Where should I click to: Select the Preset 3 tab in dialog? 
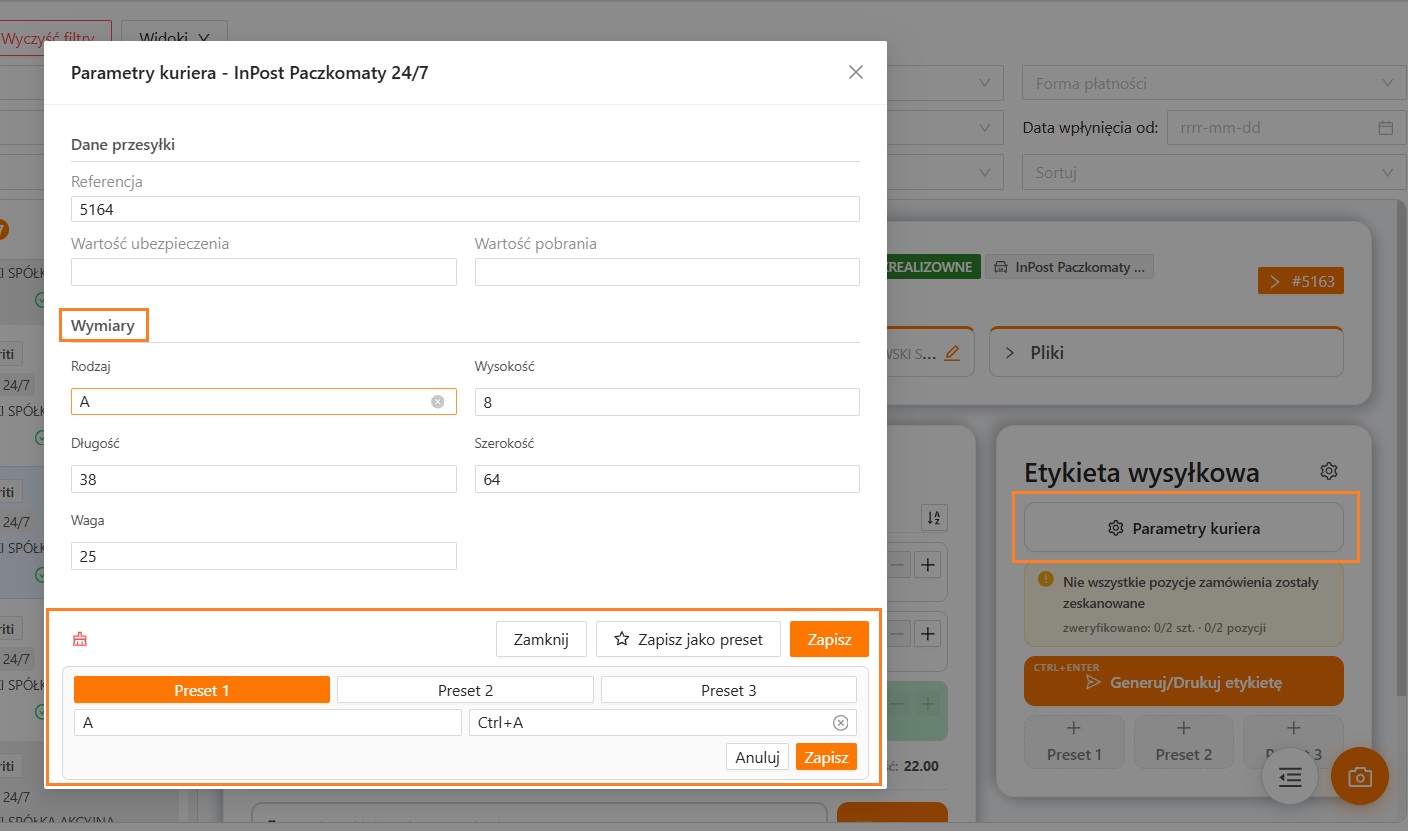tap(729, 690)
